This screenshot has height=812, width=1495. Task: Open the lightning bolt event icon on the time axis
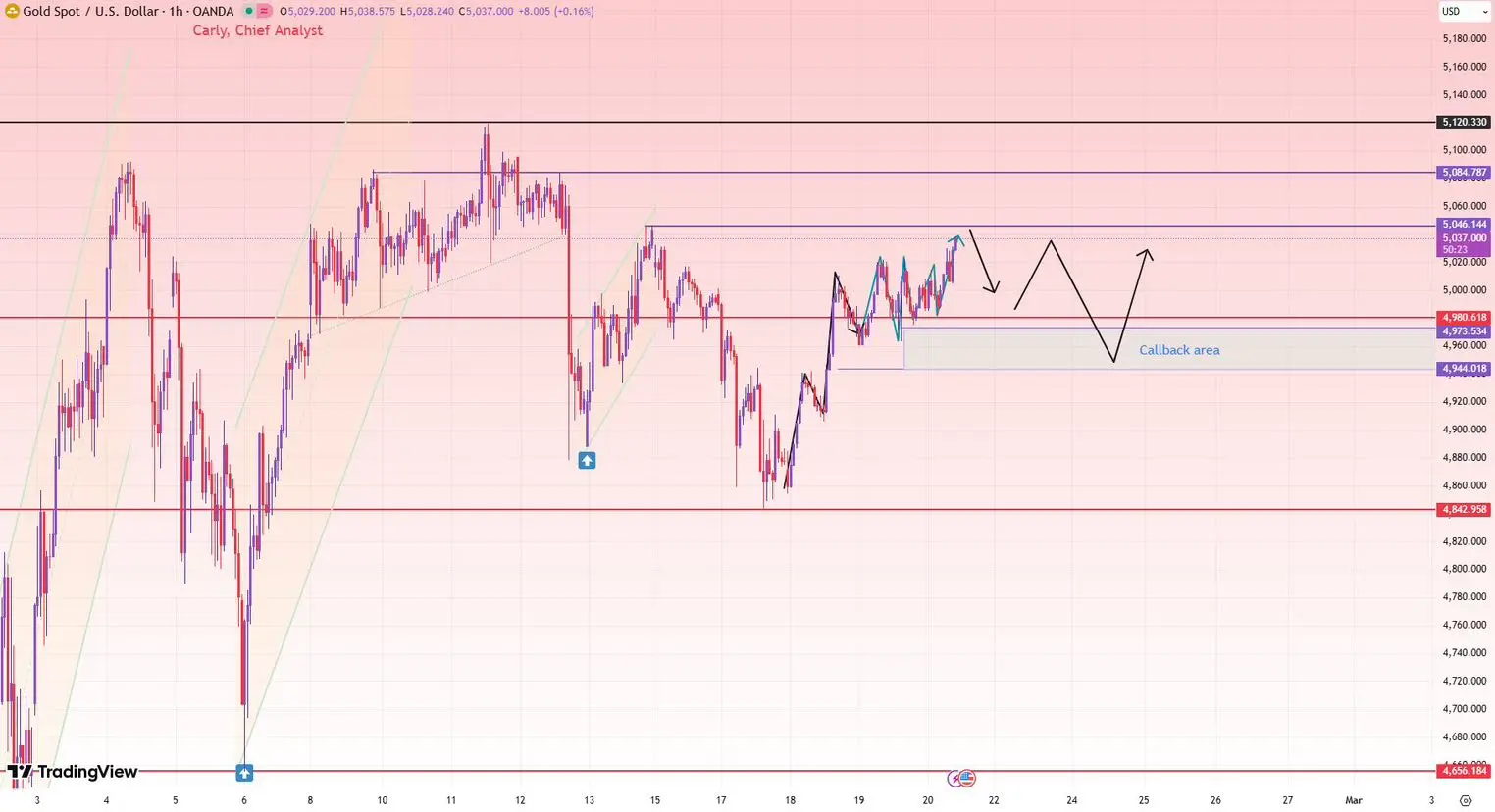[954, 779]
